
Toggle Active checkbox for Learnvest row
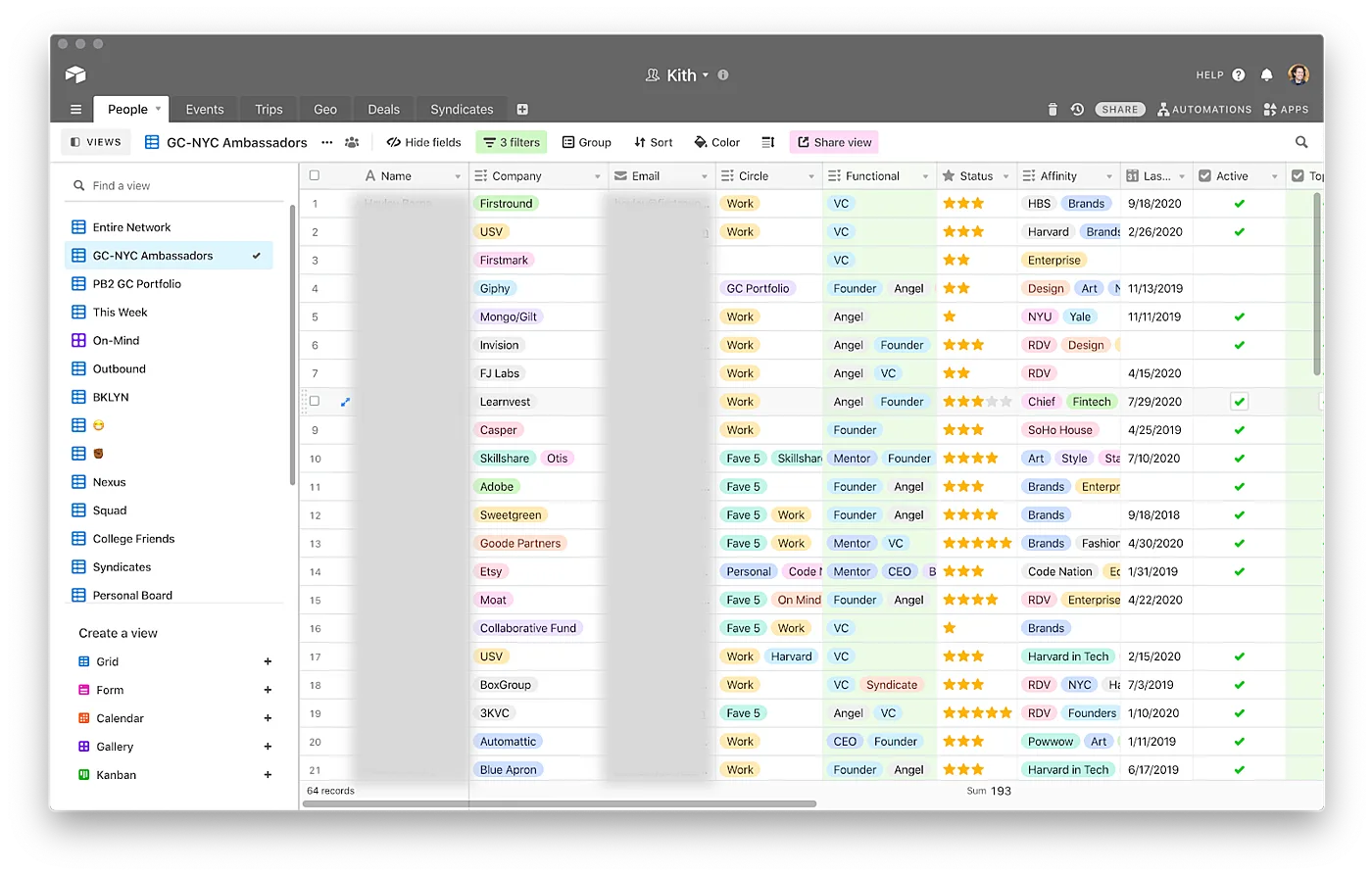[x=1240, y=402]
